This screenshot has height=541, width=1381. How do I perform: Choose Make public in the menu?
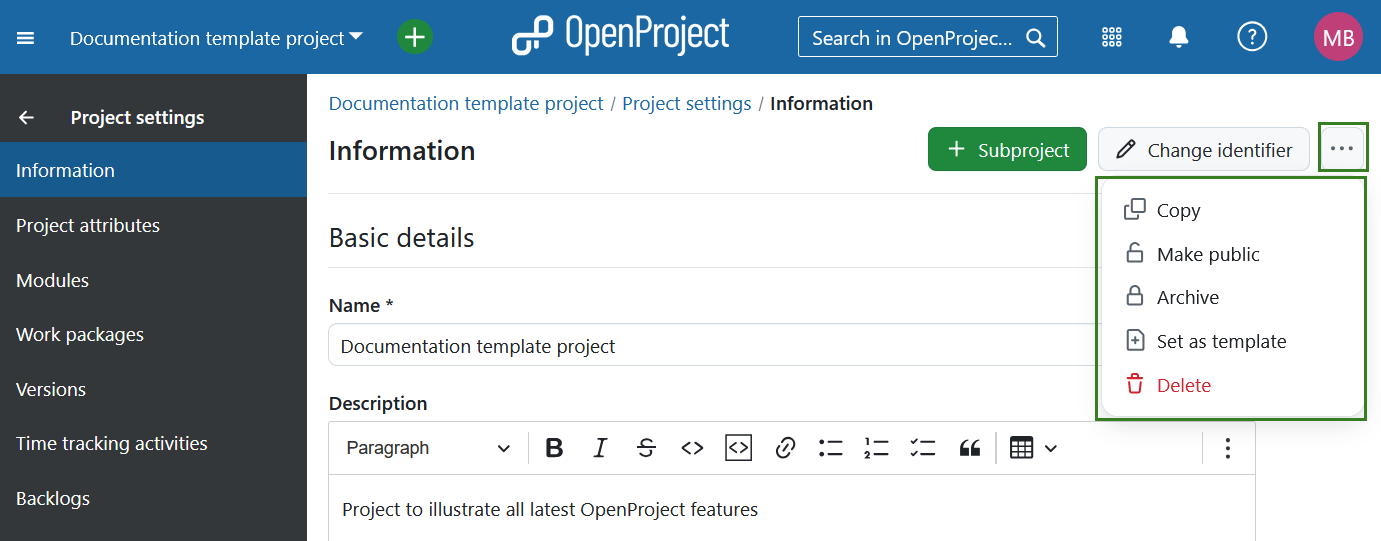click(x=1231, y=254)
